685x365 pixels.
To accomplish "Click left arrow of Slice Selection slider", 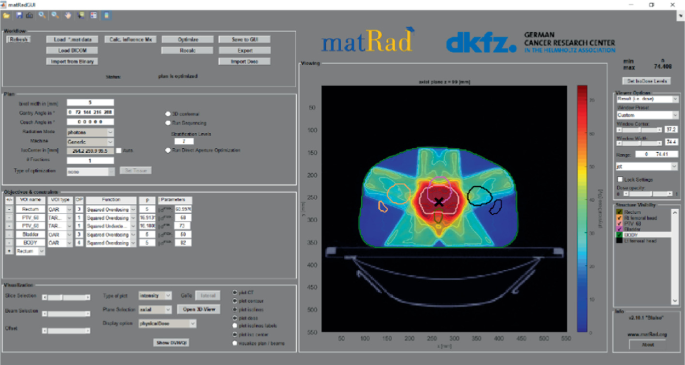I will (45, 297).
